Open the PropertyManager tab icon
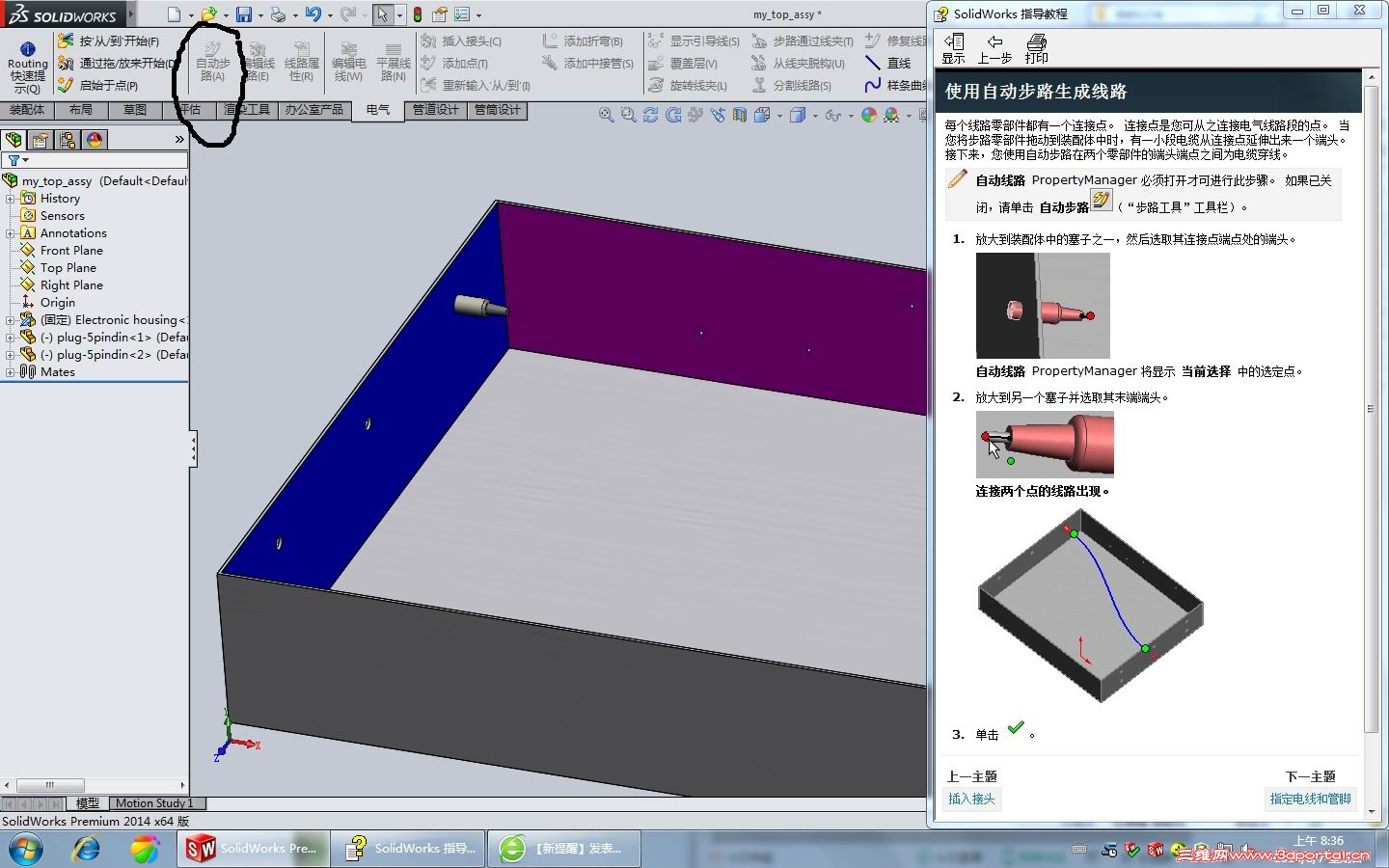 41,140
